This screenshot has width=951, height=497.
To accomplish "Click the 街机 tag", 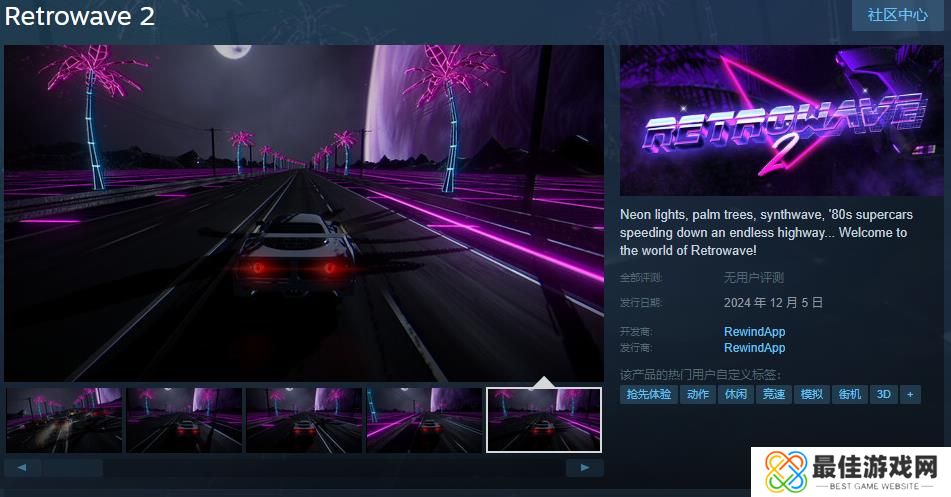I will pyautogui.click(x=849, y=394).
